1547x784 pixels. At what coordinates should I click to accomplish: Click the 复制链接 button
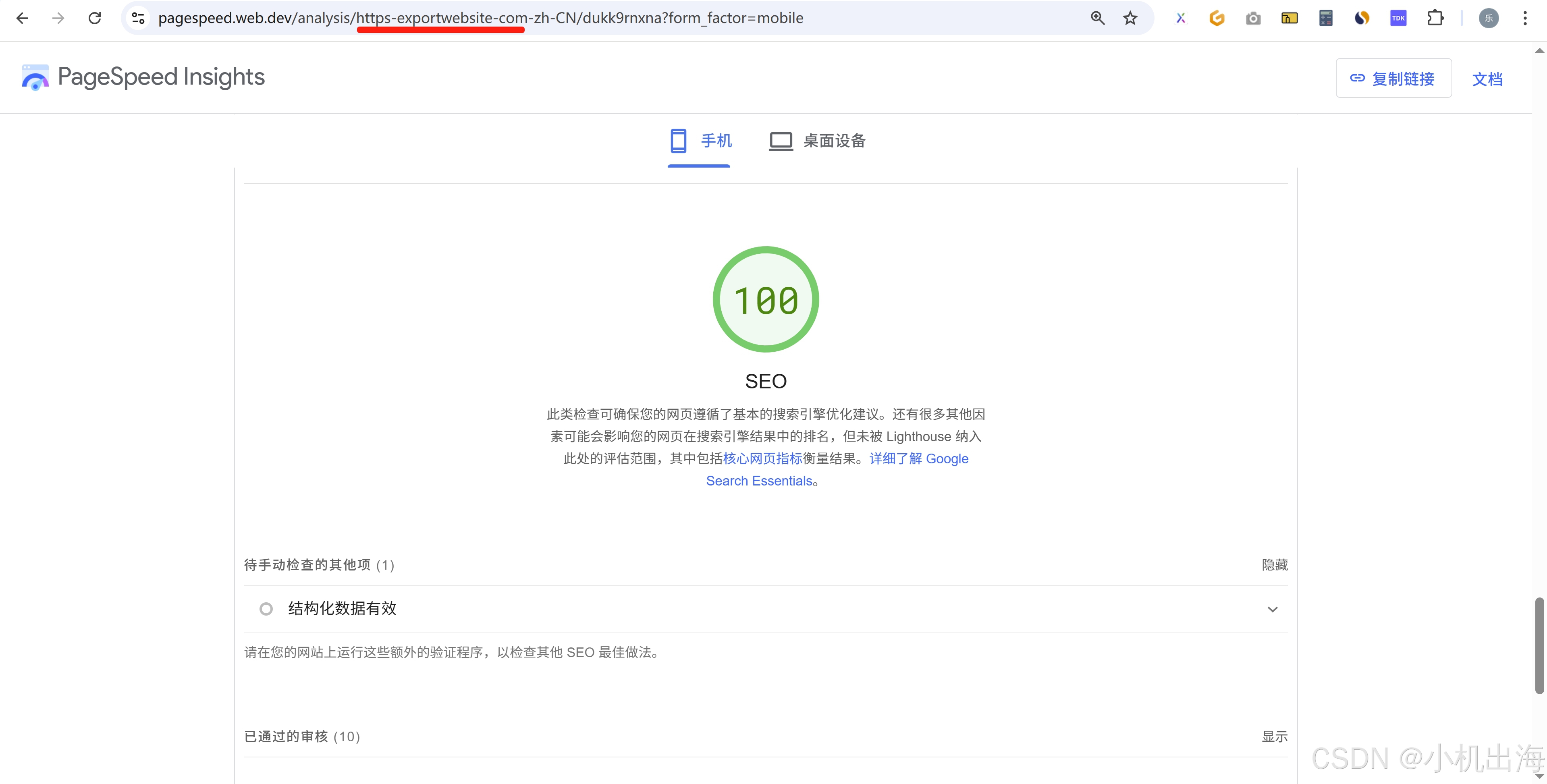tap(1393, 78)
